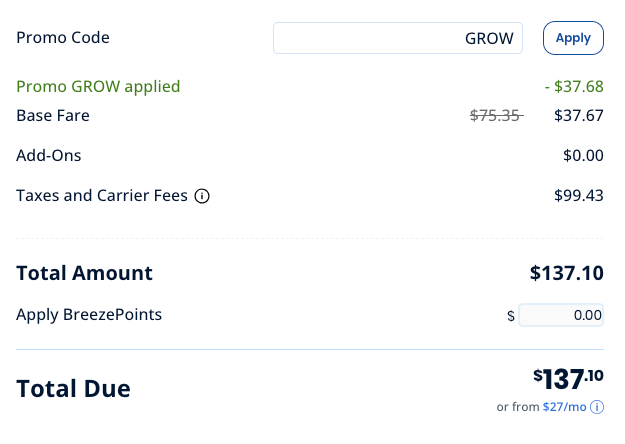The height and width of the screenshot is (444, 625).
Task: Click the Promo Code label
Action: tap(63, 37)
